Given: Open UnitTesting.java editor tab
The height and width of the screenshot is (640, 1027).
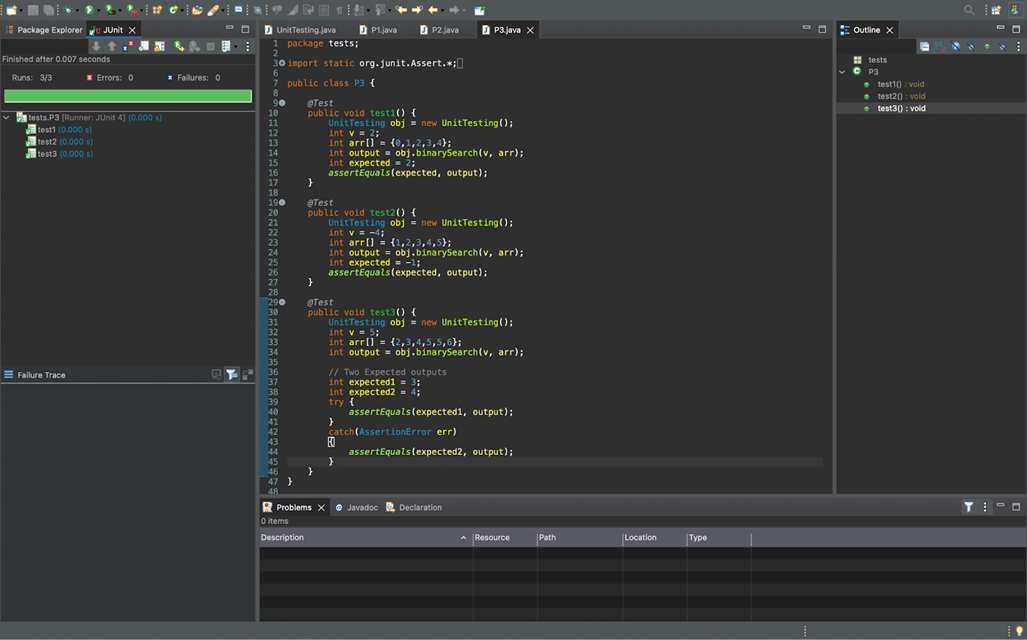Looking at the screenshot, I should click(x=300, y=29).
